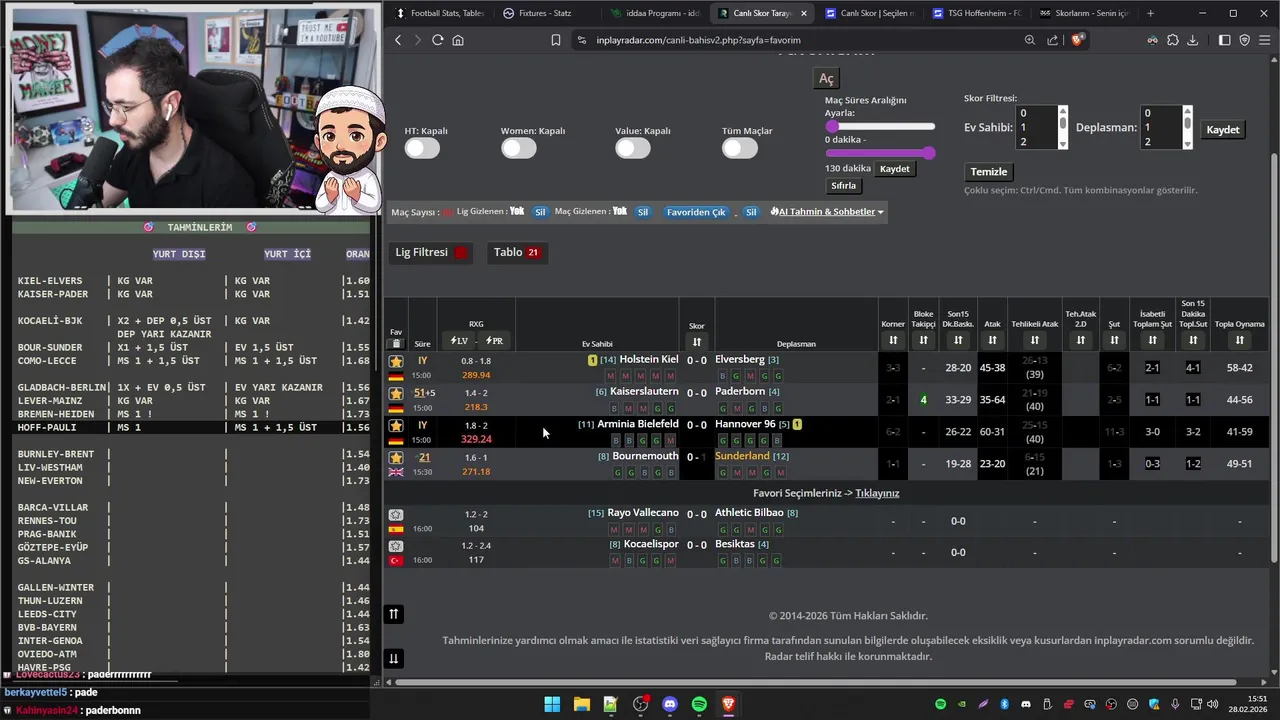Follow the Tıklayınız link
The height and width of the screenshot is (720, 1280).
[877, 493]
